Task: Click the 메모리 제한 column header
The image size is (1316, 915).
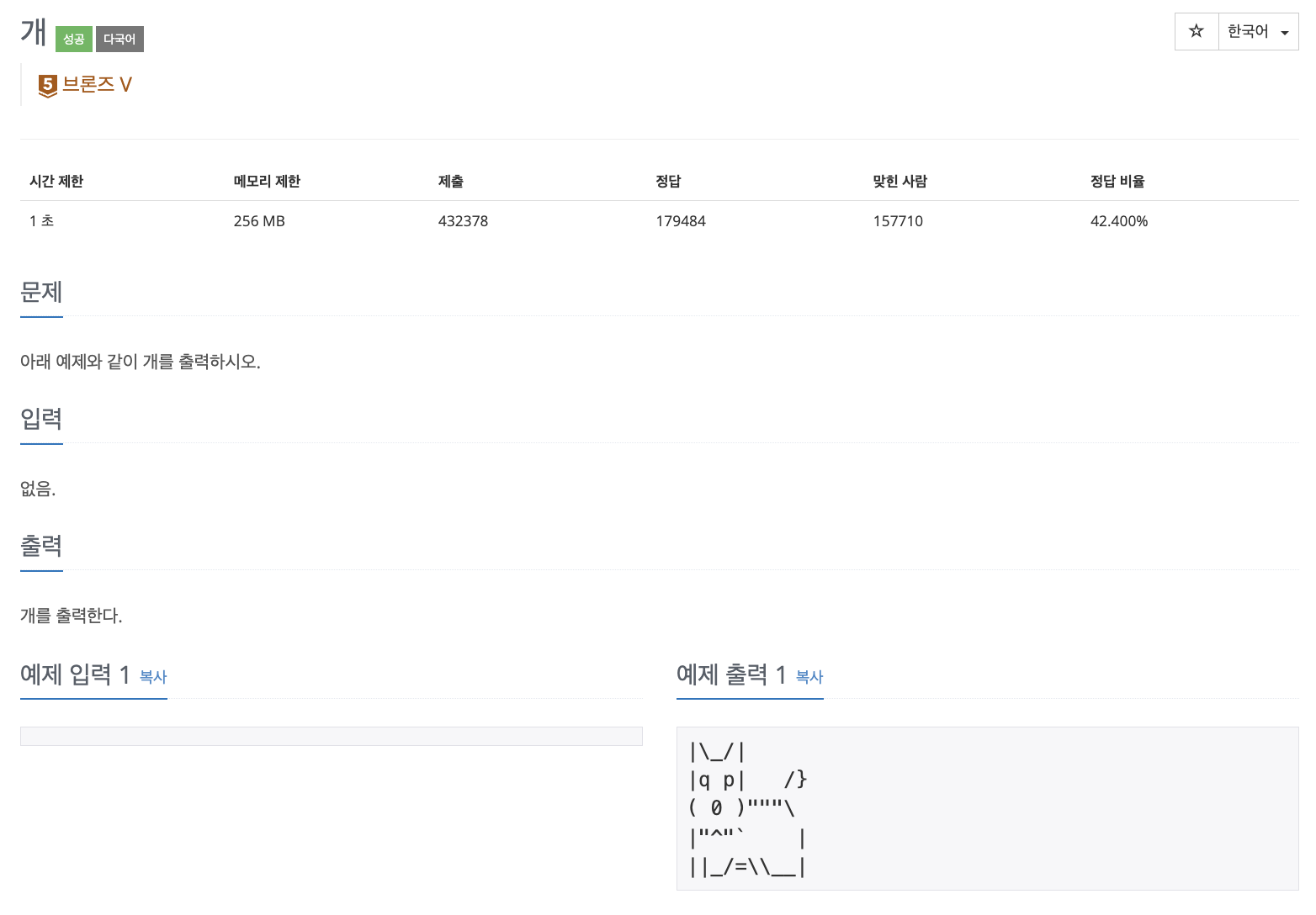Action: click(267, 181)
